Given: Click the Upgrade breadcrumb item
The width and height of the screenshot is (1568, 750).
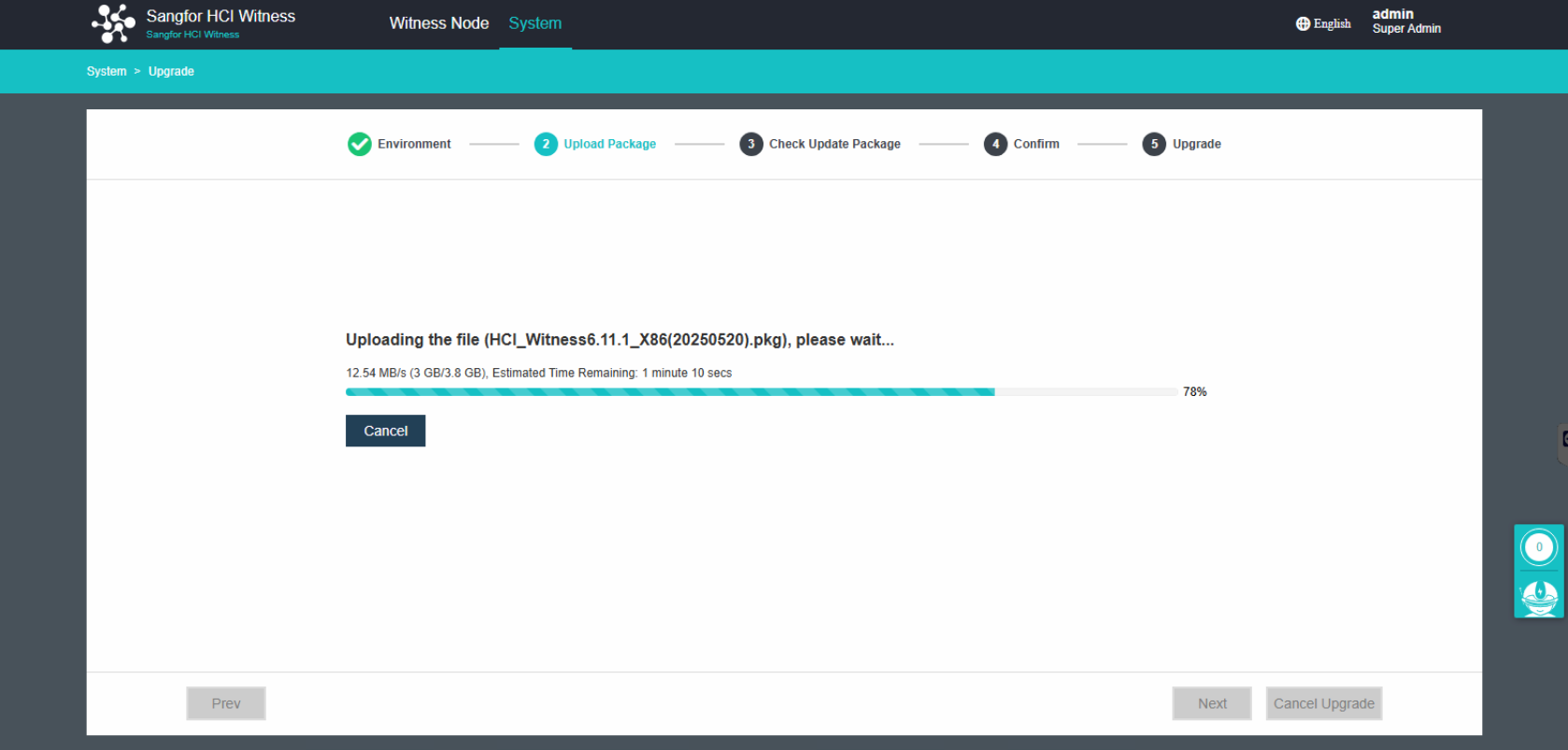Looking at the screenshot, I should coord(171,71).
